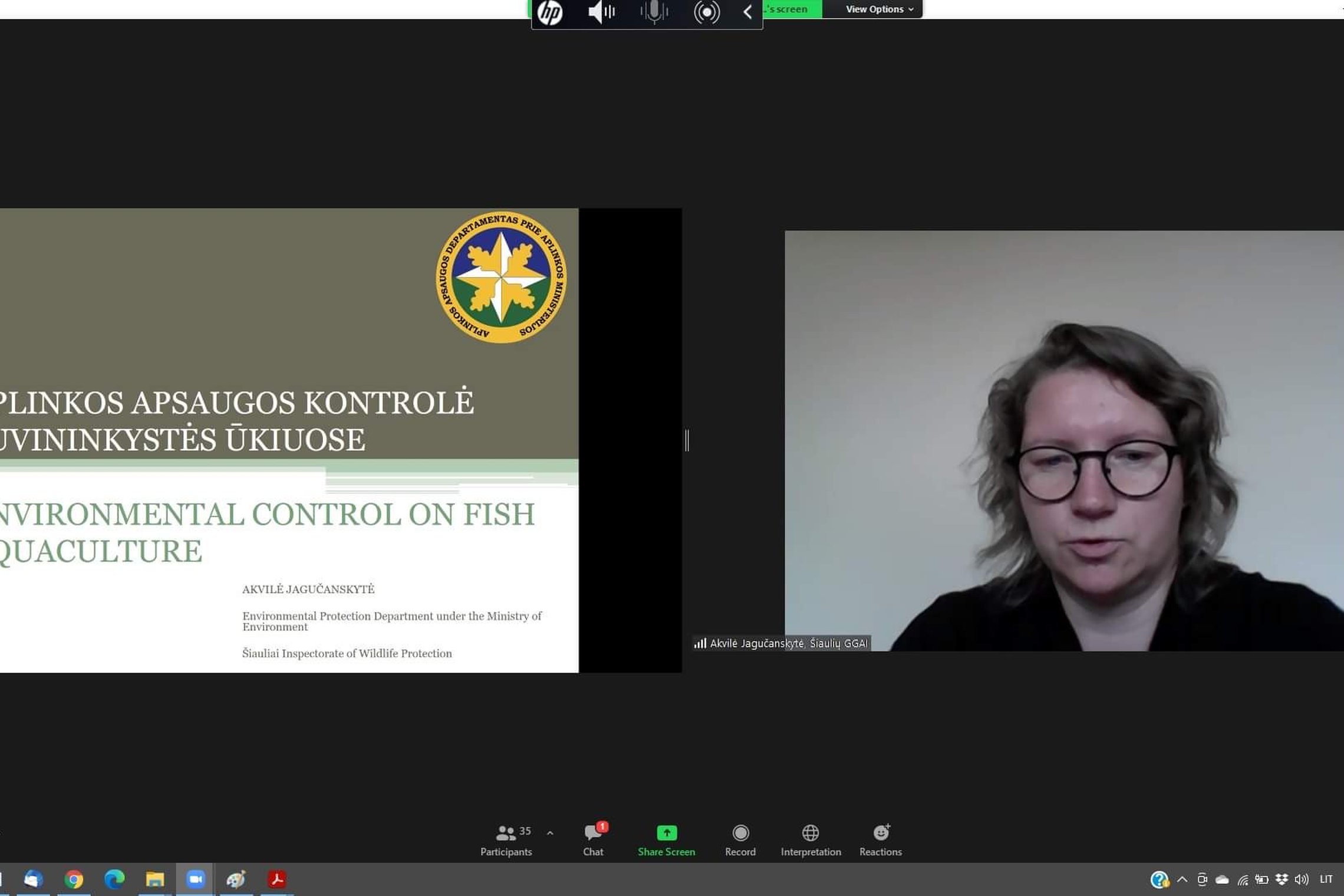The width and height of the screenshot is (1344, 896).
Task: Collapse the HP audio overlay with the arrow
Action: [747, 12]
